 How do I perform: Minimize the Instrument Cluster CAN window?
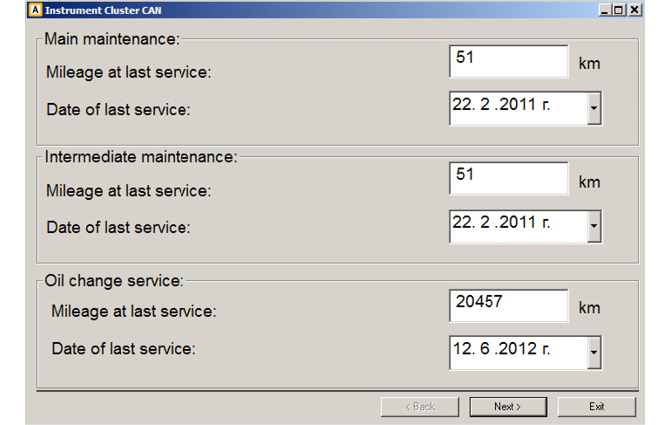point(605,10)
